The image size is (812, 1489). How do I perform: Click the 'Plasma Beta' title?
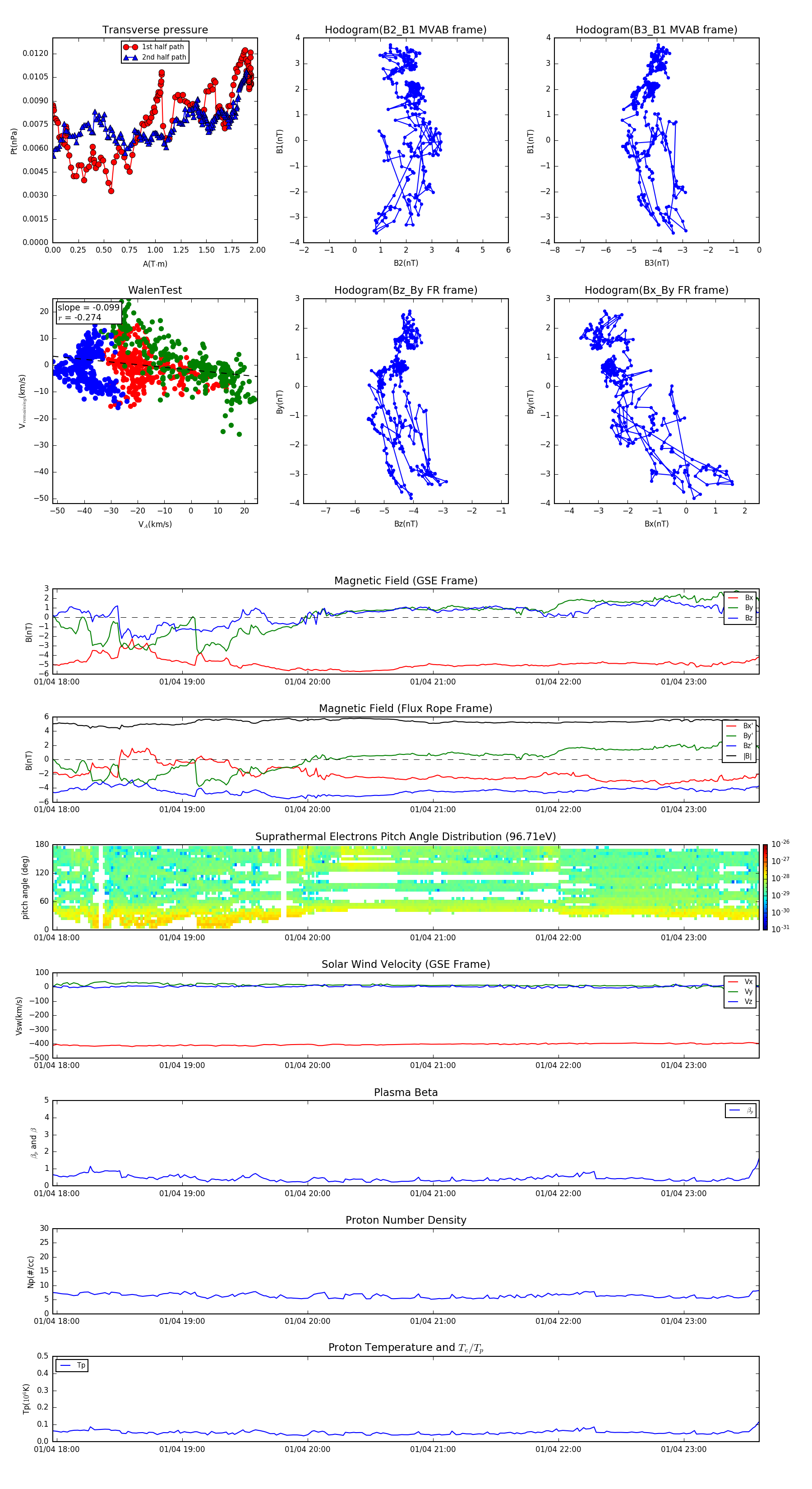[406, 1092]
